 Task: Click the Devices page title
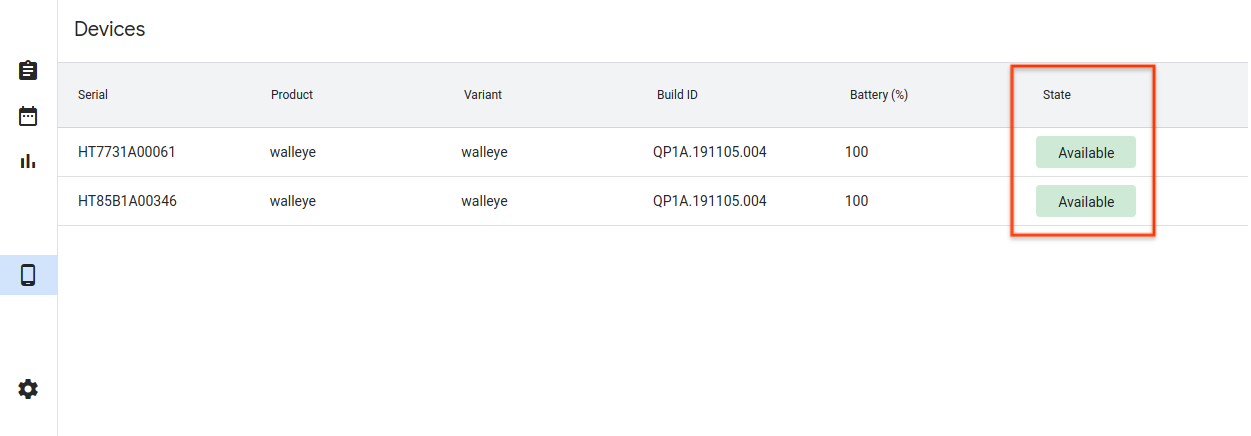[110, 29]
